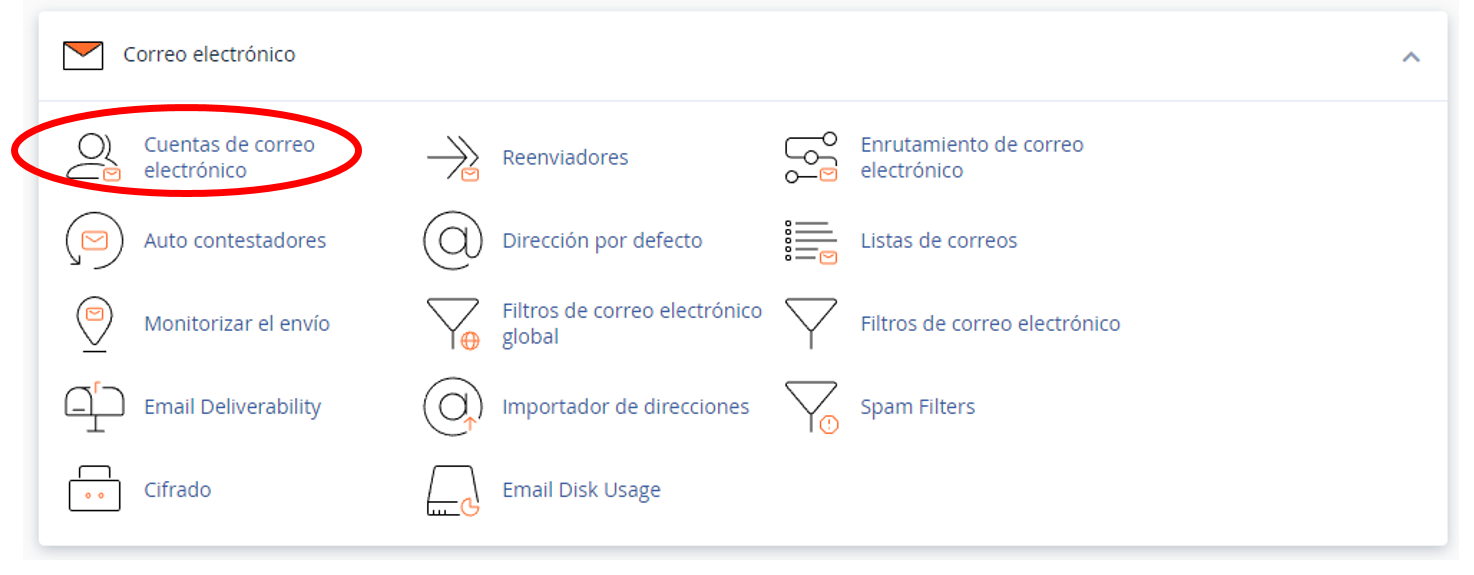
Task: Open the Cifrado lock icon
Action: tap(94, 490)
